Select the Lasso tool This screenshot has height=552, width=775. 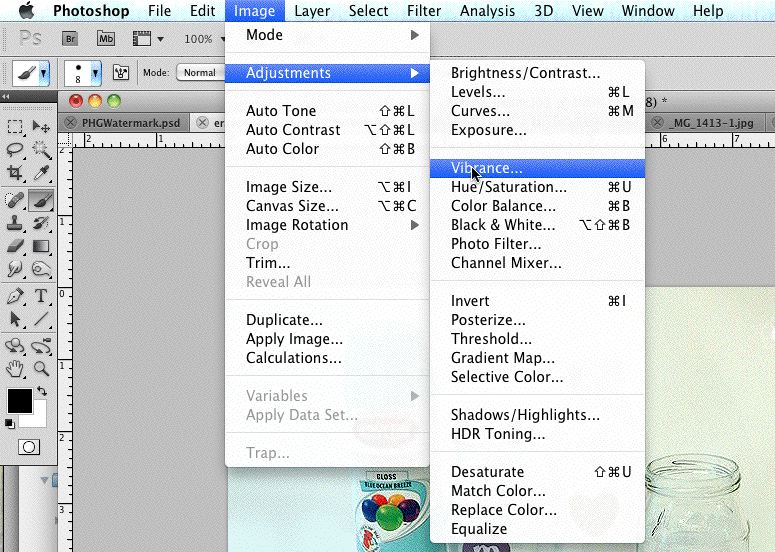coord(15,149)
